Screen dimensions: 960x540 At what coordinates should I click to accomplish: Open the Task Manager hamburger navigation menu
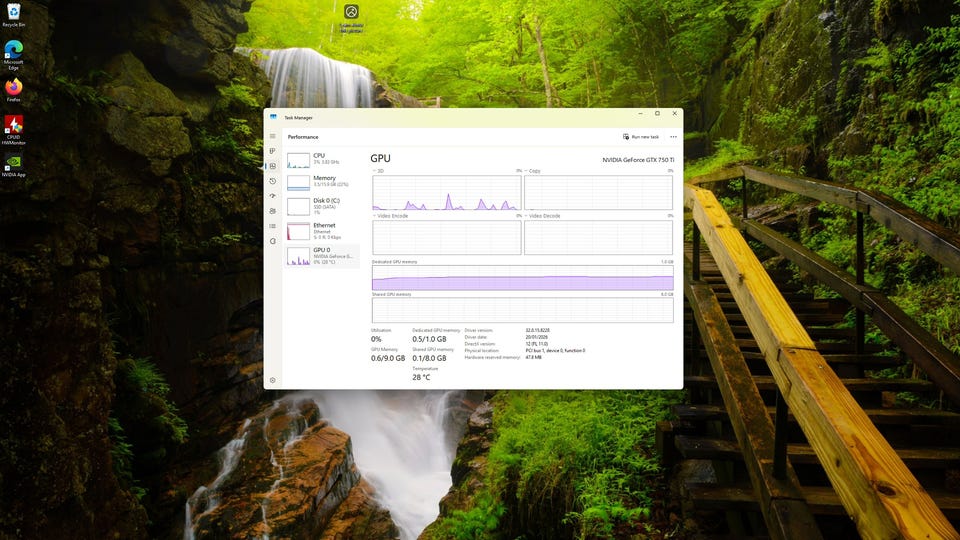point(272,137)
